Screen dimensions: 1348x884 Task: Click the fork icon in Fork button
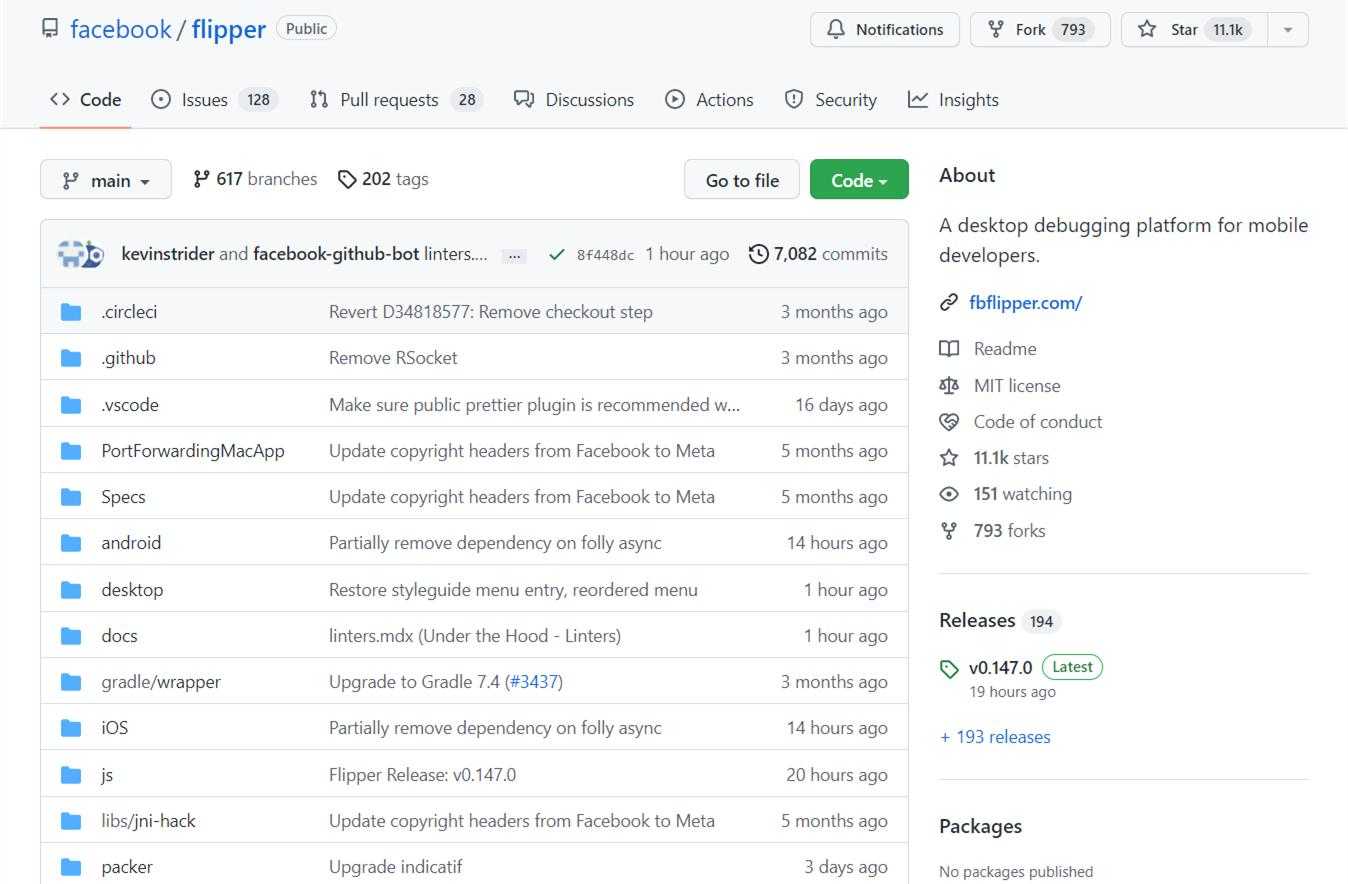click(x=996, y=29)
